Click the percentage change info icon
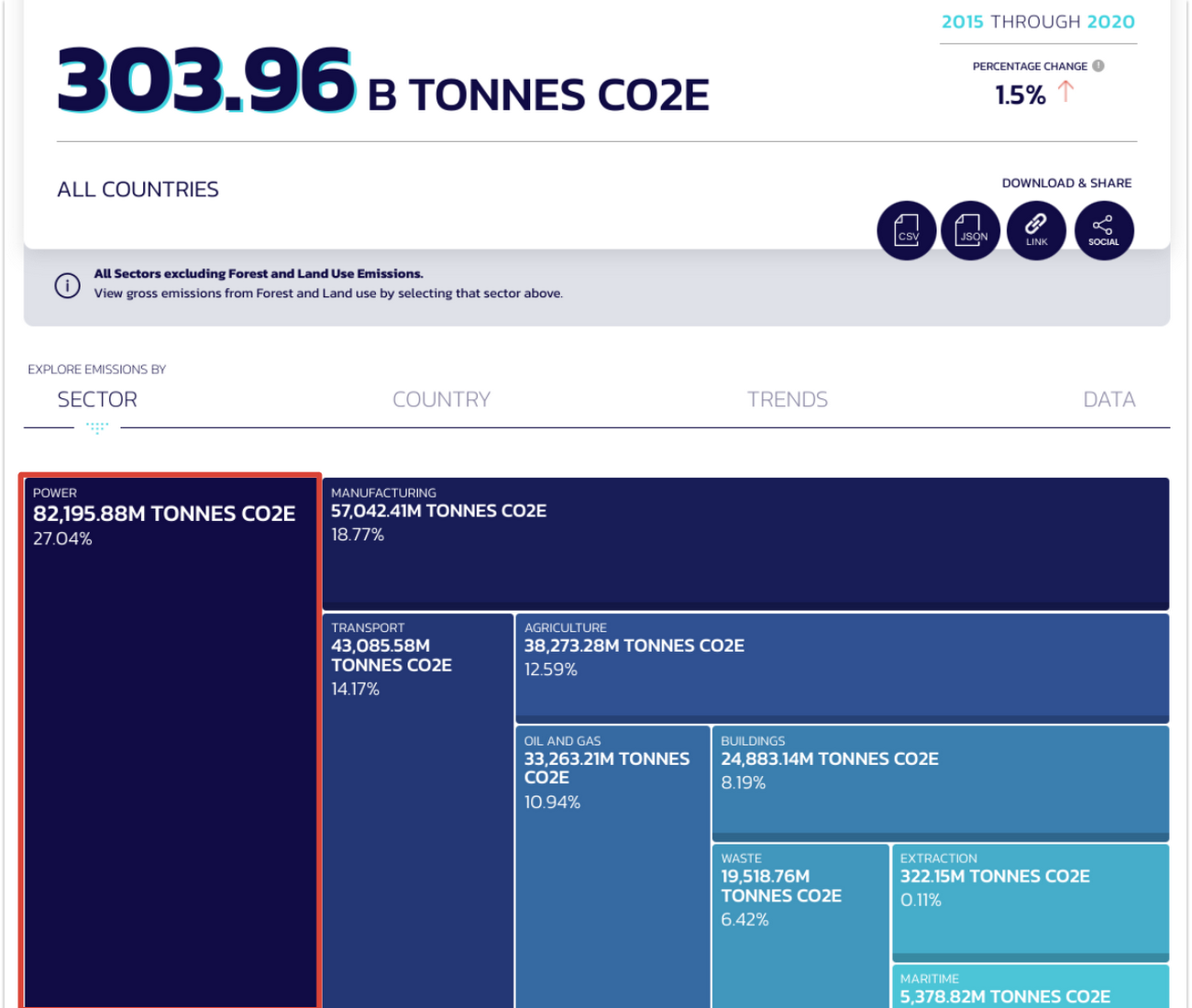Image resolution: width=1192 pixels, height=1008 pixels. (x=1098, y=66)
